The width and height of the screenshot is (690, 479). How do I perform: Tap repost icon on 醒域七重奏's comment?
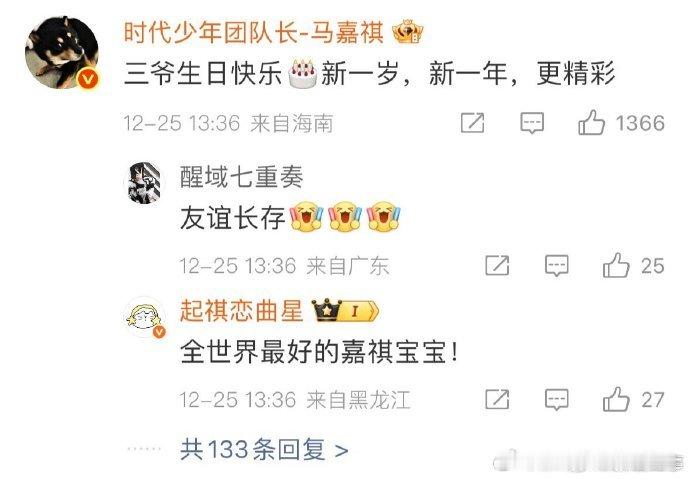tap(497, 265)
